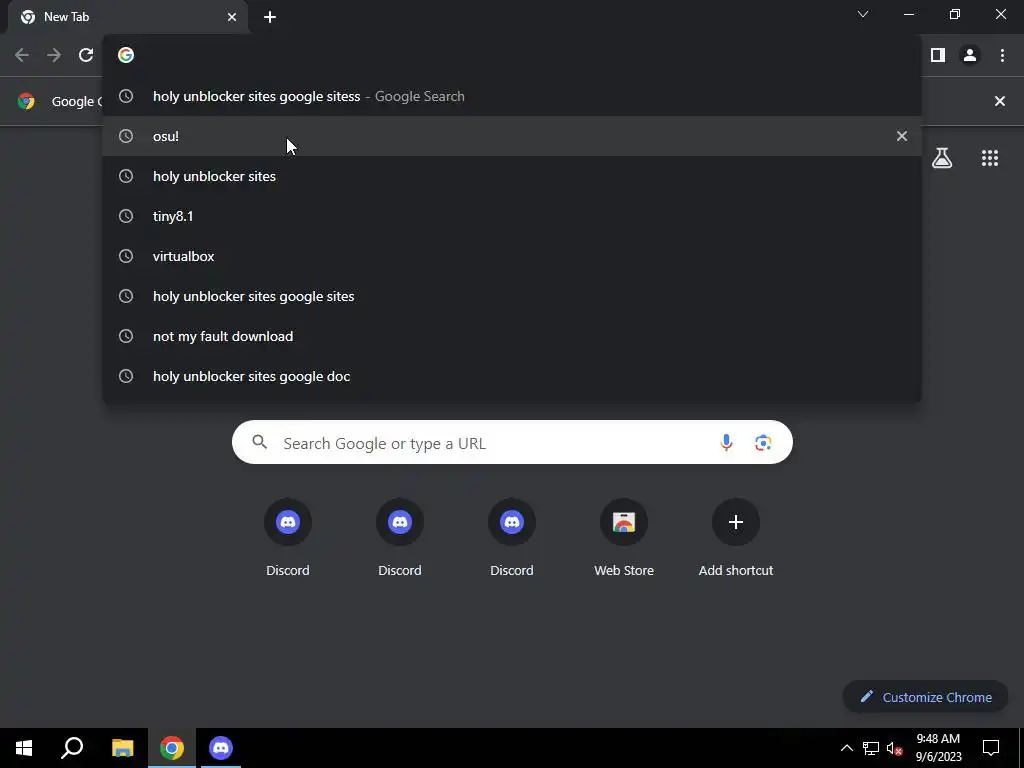The image size is (1024, 768).
Task: Reload the page with the refresh icon
Action: point(86,56)
